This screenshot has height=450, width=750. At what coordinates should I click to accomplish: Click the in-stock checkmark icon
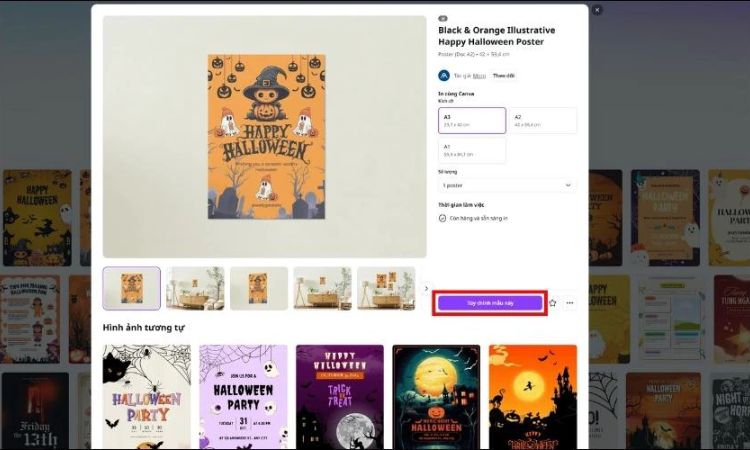click(442, 217)
